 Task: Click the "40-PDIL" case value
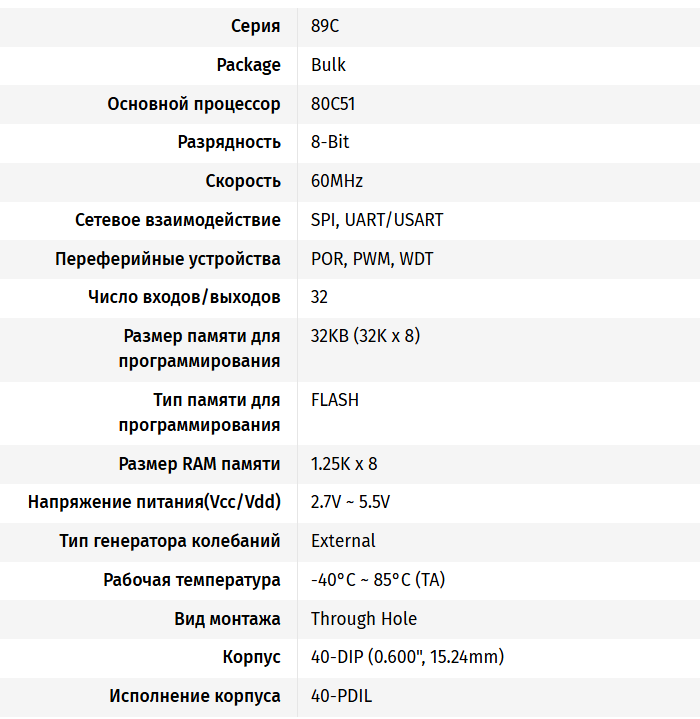click(x=341, y=696)
